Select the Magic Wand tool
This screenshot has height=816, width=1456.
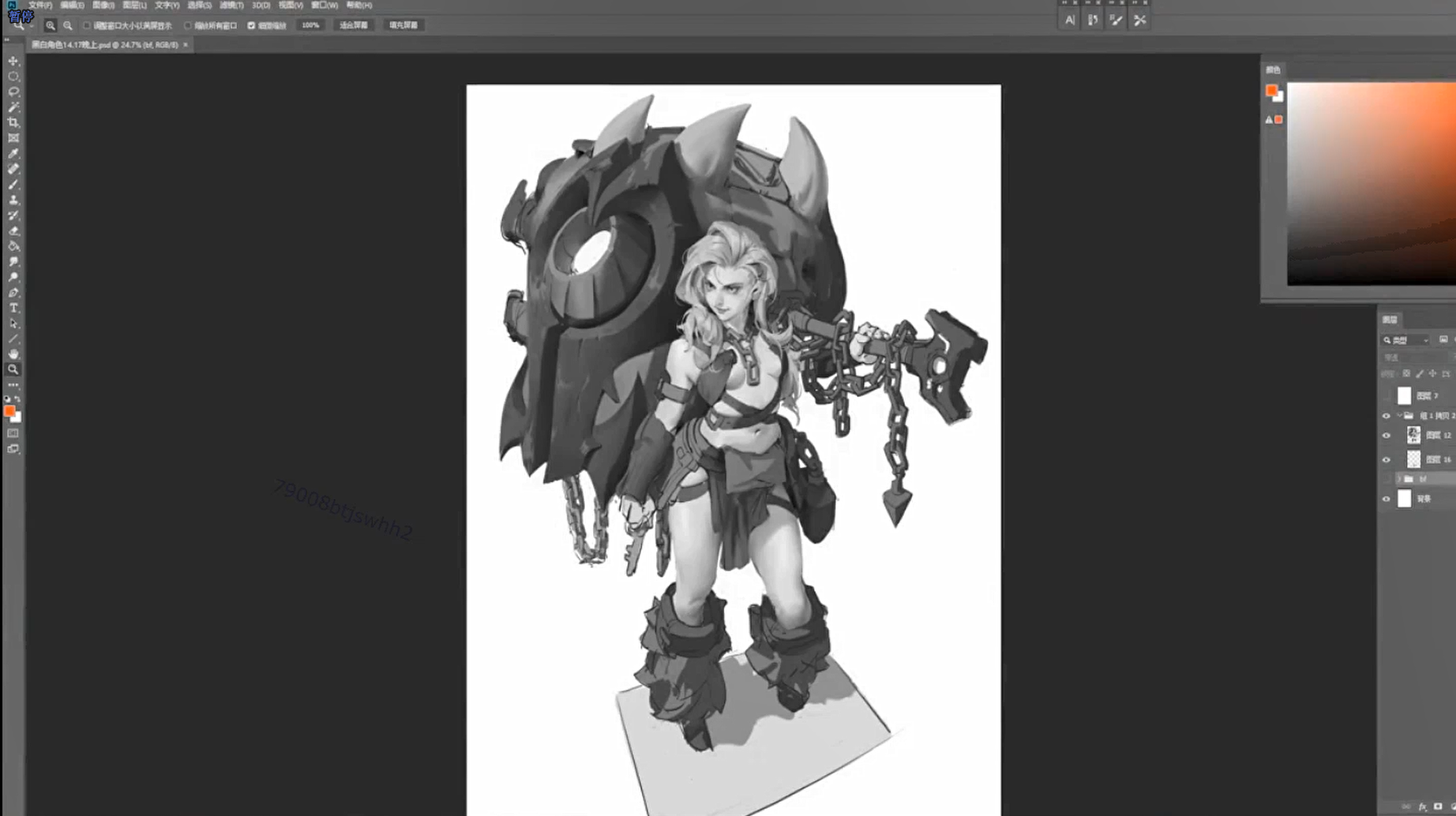pos(13,107)
